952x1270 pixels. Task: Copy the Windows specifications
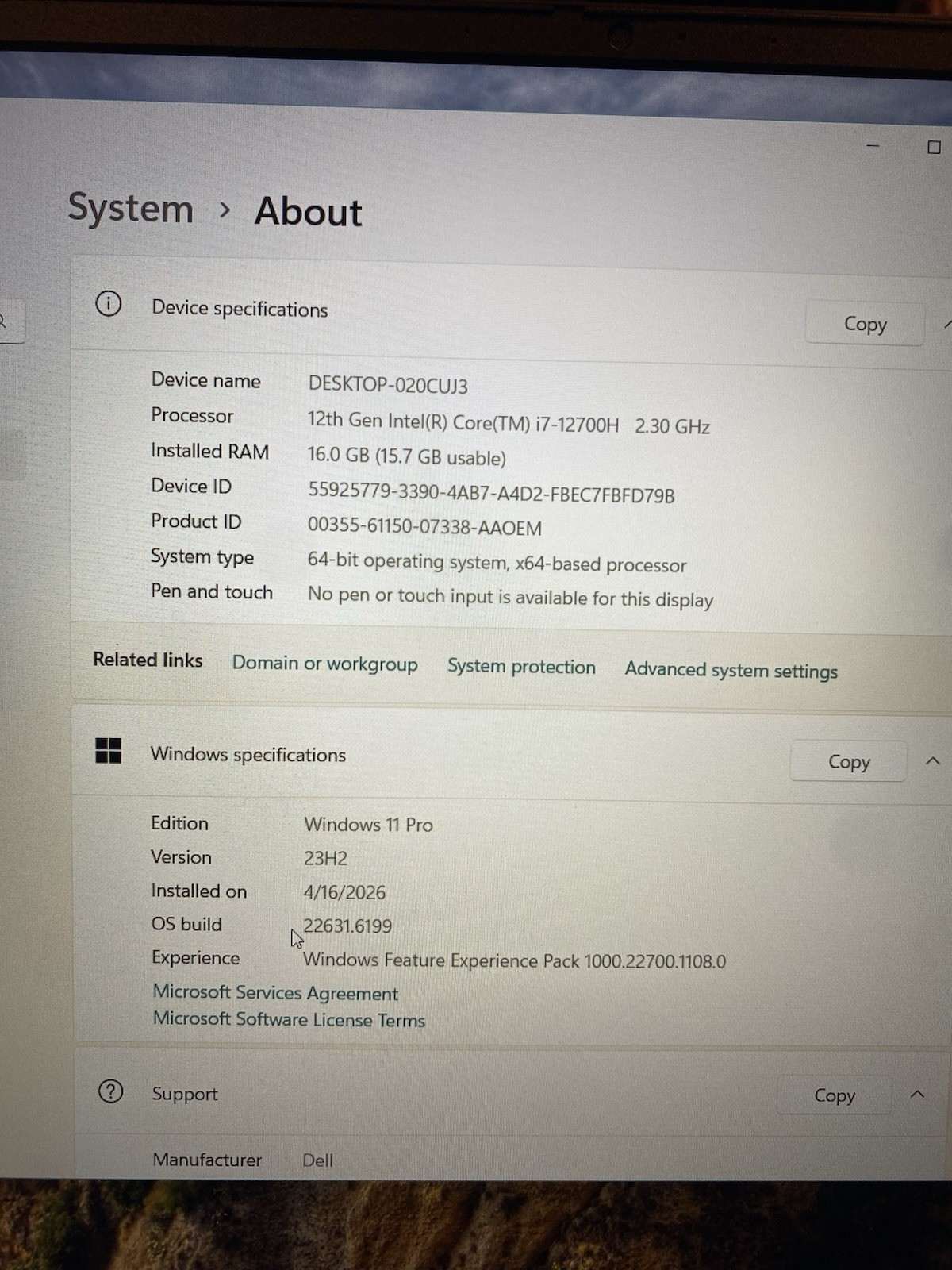pyautogui.click(x=849, y=762)
